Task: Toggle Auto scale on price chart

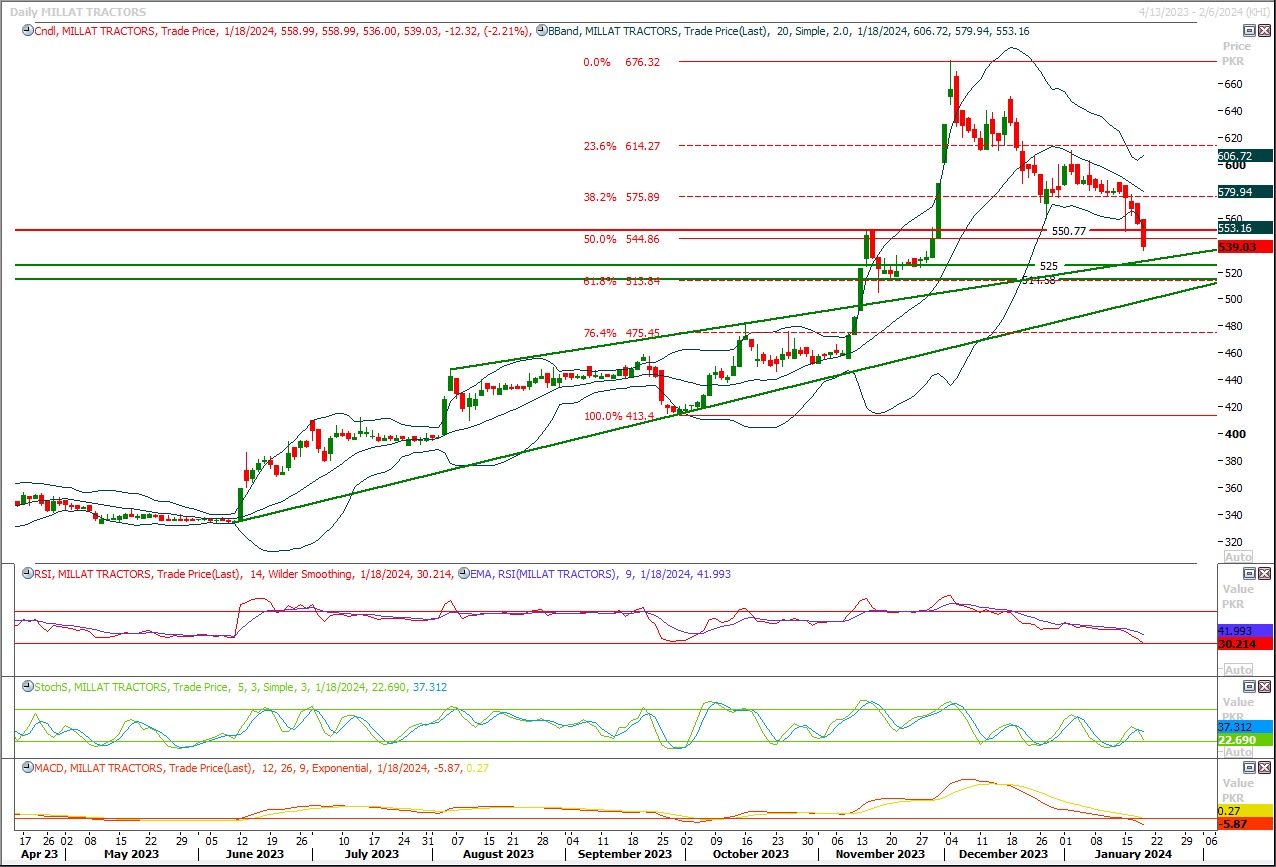Action: click(1238, 556)
